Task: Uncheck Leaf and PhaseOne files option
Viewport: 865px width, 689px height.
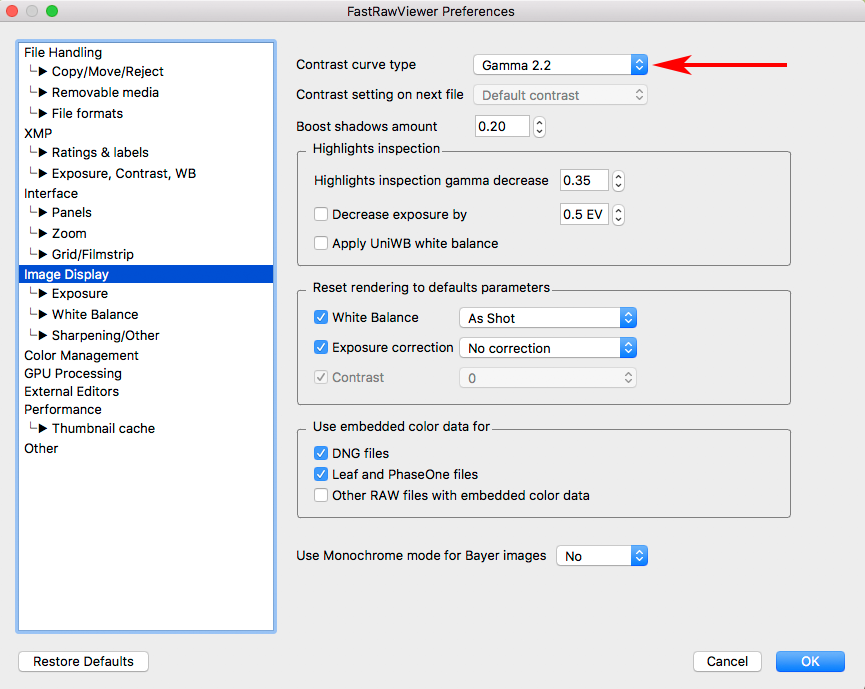Action: point(321,474)
